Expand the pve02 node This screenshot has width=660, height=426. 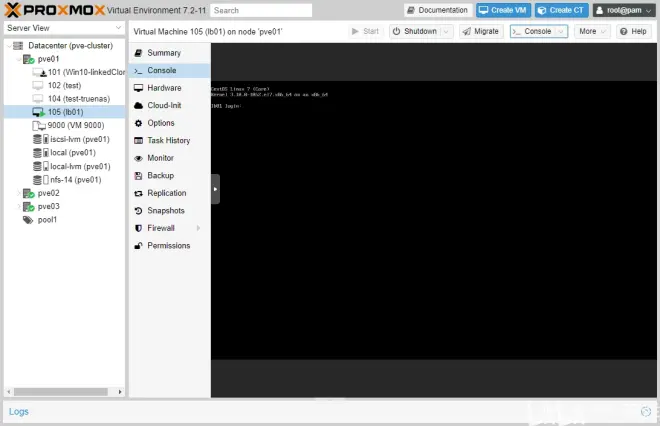click(x=19, y=193)
